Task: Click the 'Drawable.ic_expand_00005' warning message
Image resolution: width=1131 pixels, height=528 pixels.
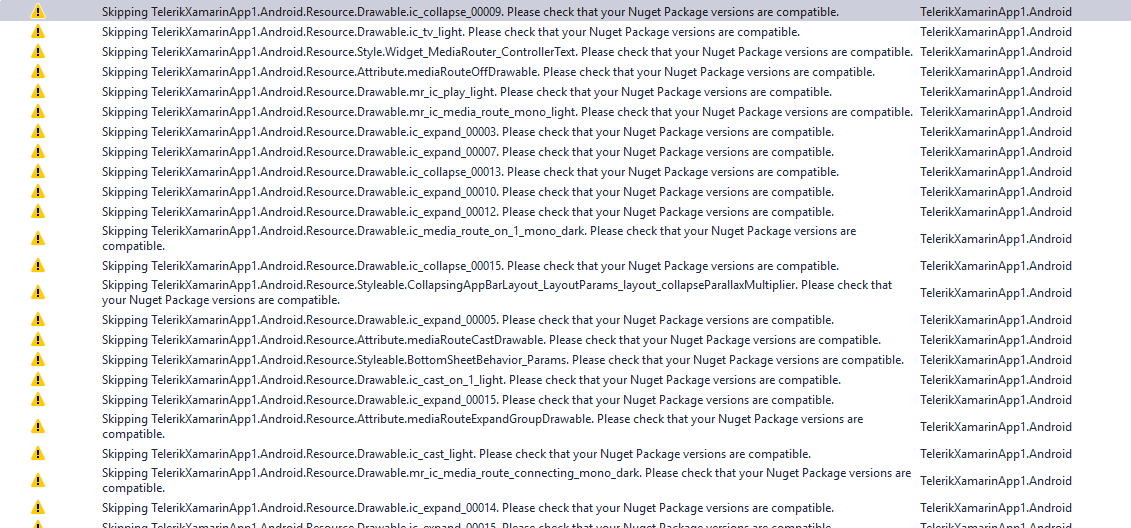Action: tap(467, 320)
